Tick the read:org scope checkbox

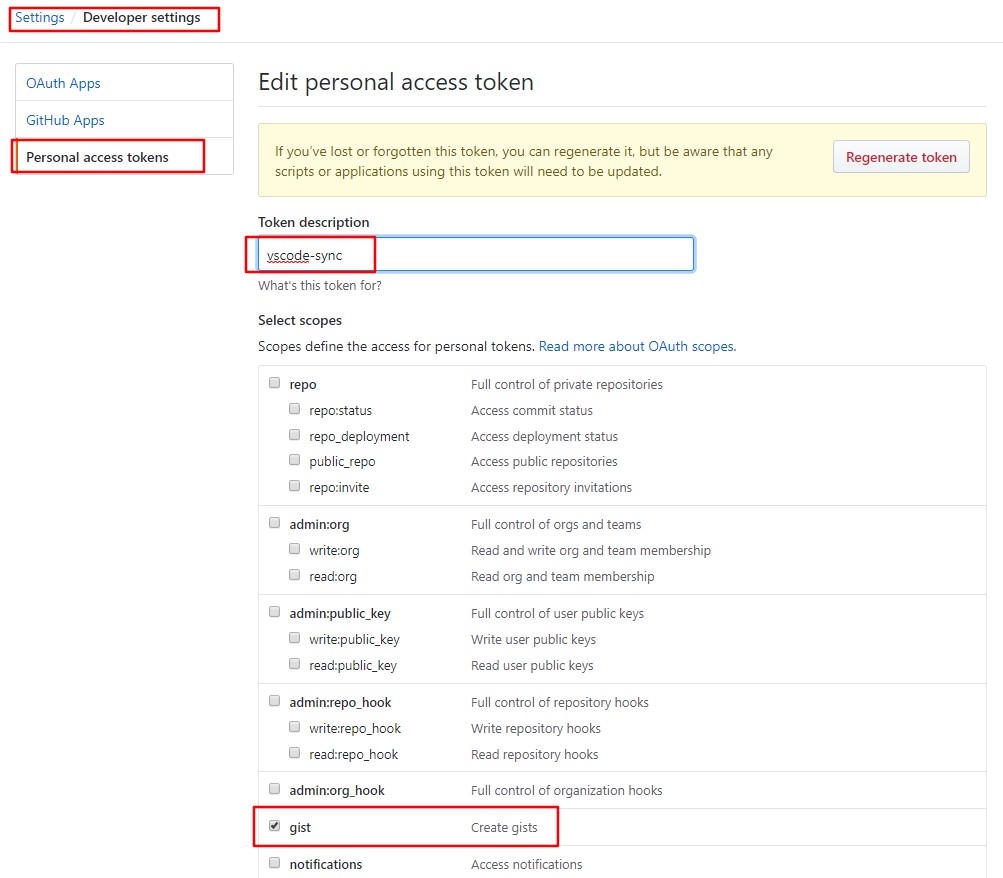click(x=295, y=575)
